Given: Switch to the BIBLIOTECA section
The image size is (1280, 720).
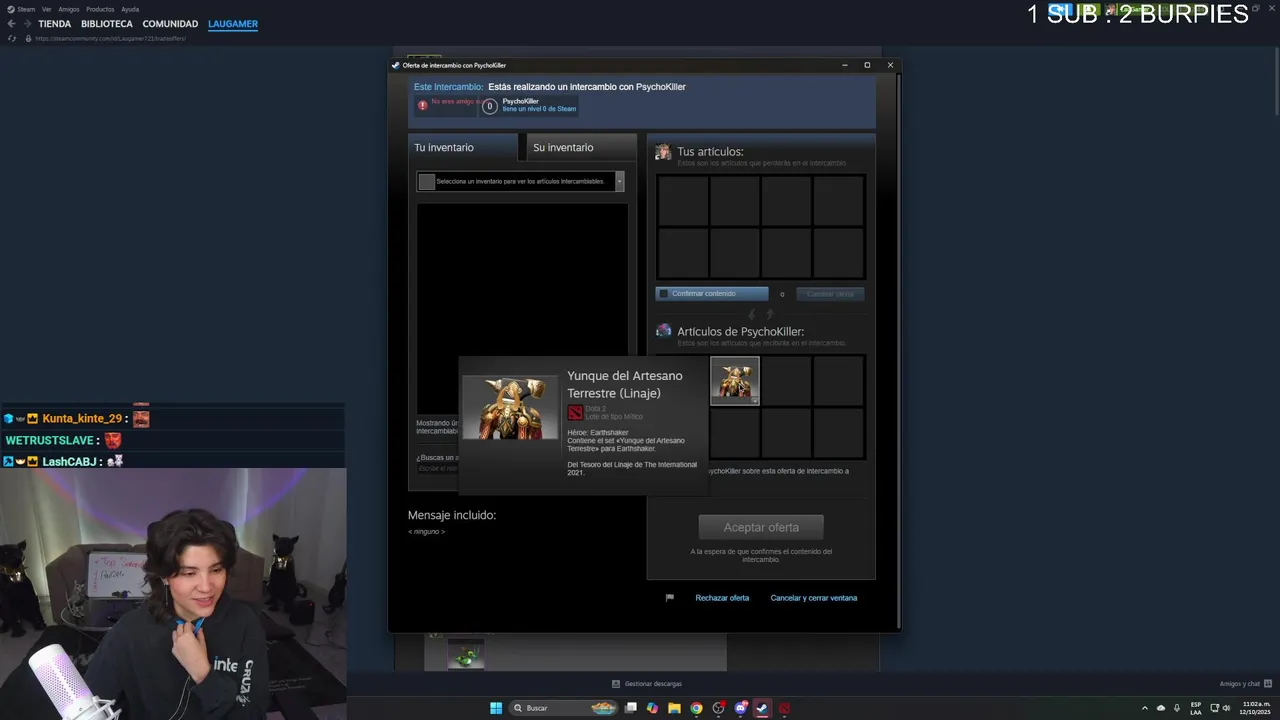Looking at the screenshot, I should click(x=107, y=24).
